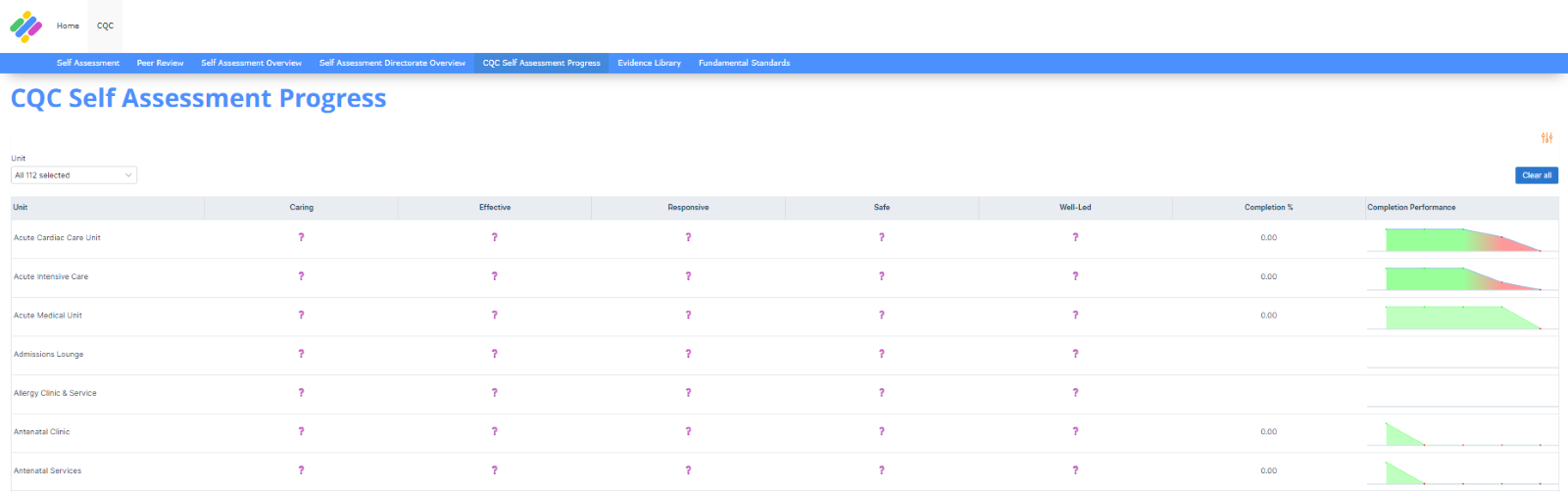Click Safe question mark for Acute Cardiac Care Unit

pyautogui.click(x=881, y=237)
